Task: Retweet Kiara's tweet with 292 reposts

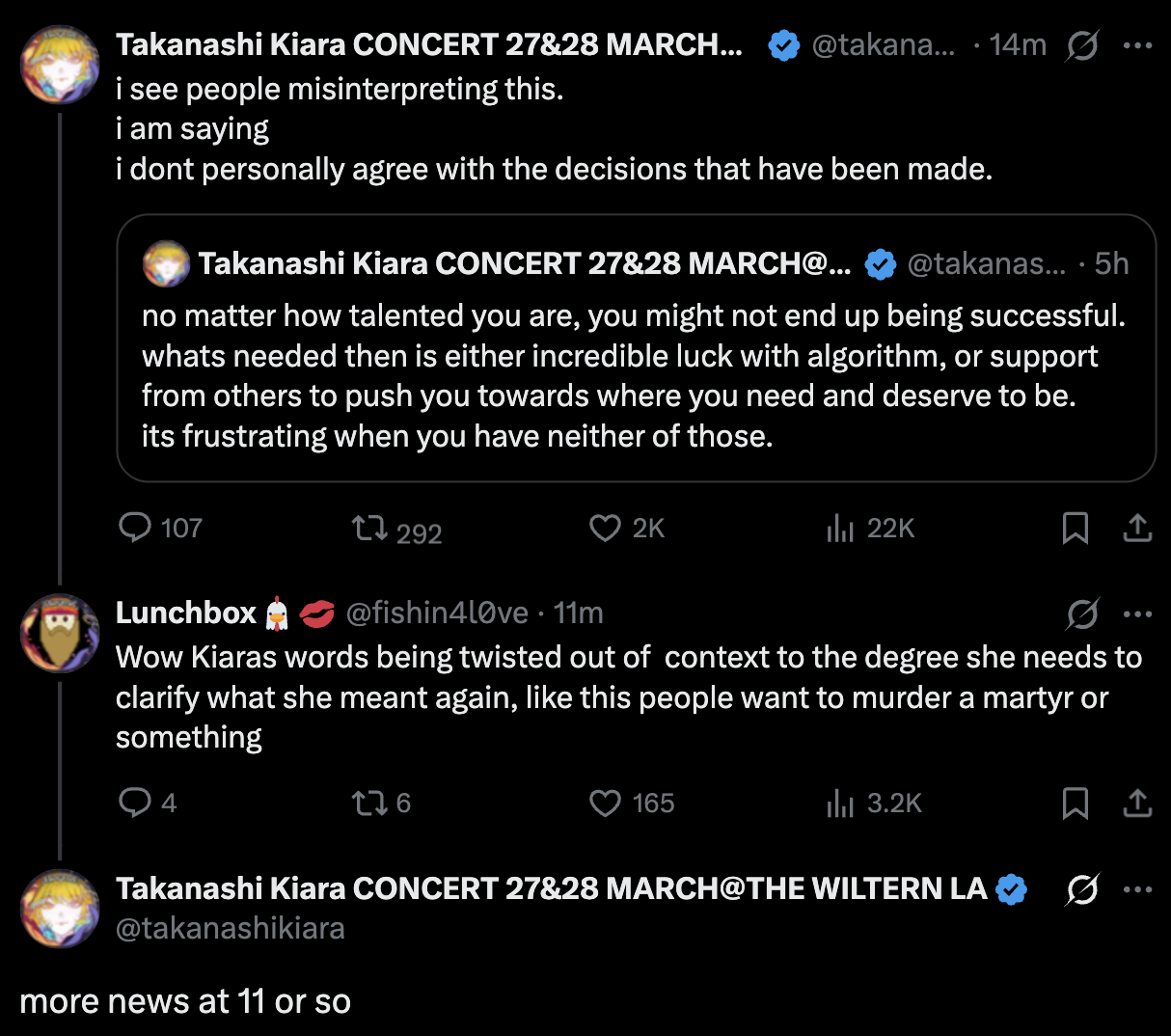Action: click(x=369, y=529)
